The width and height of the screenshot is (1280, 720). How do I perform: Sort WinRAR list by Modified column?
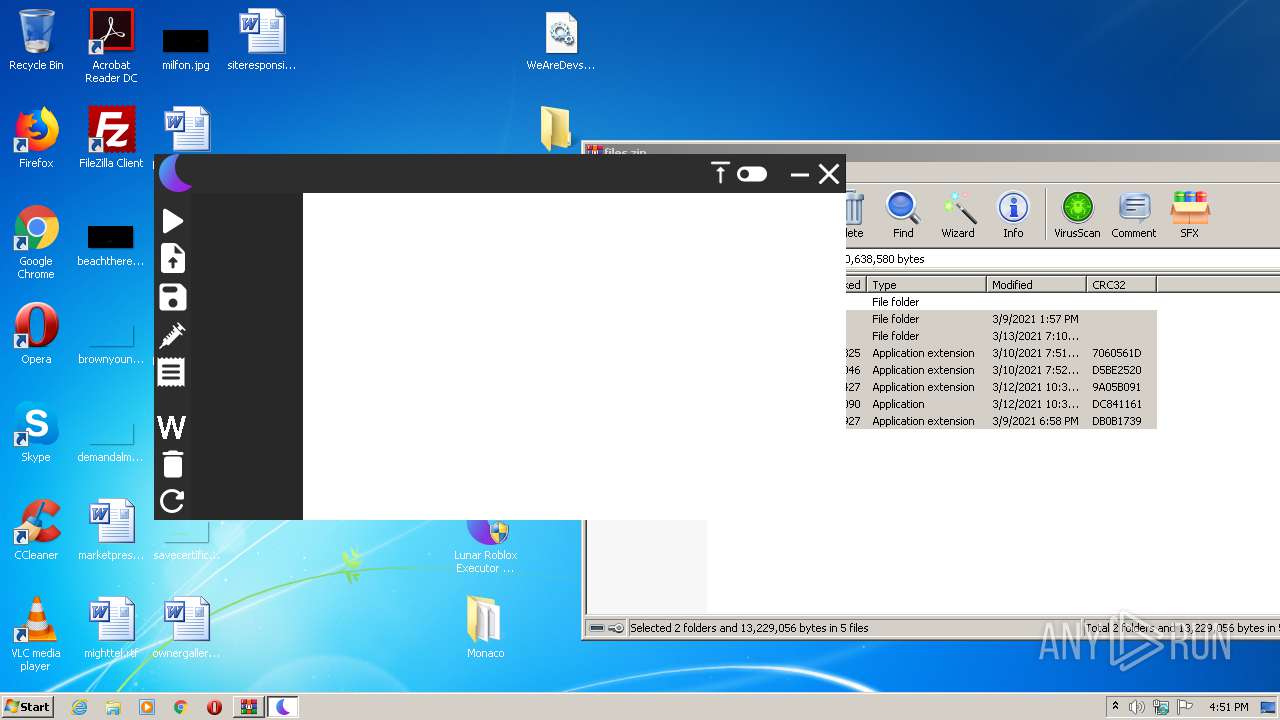coord(1036,285)
